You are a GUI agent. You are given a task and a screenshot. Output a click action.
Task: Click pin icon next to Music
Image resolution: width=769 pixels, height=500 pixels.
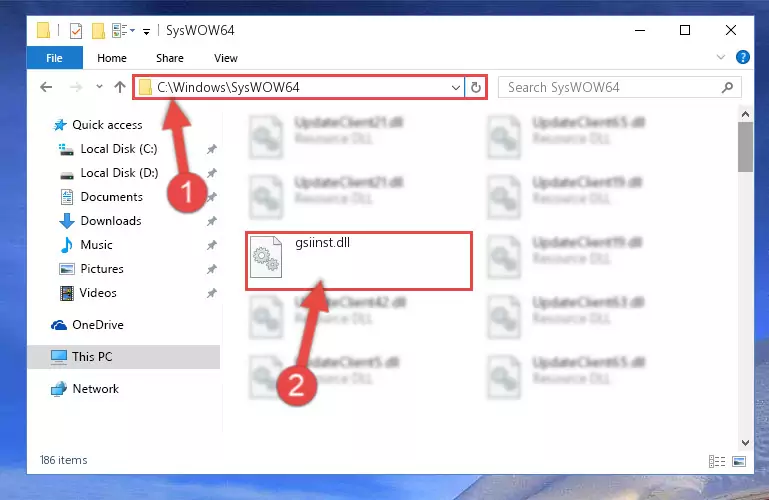[x=211, y=245]
